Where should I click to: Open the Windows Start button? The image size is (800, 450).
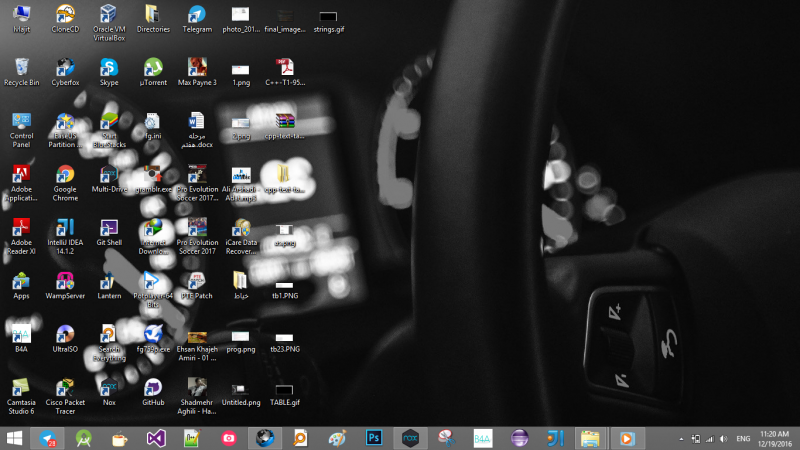[14, 438]
